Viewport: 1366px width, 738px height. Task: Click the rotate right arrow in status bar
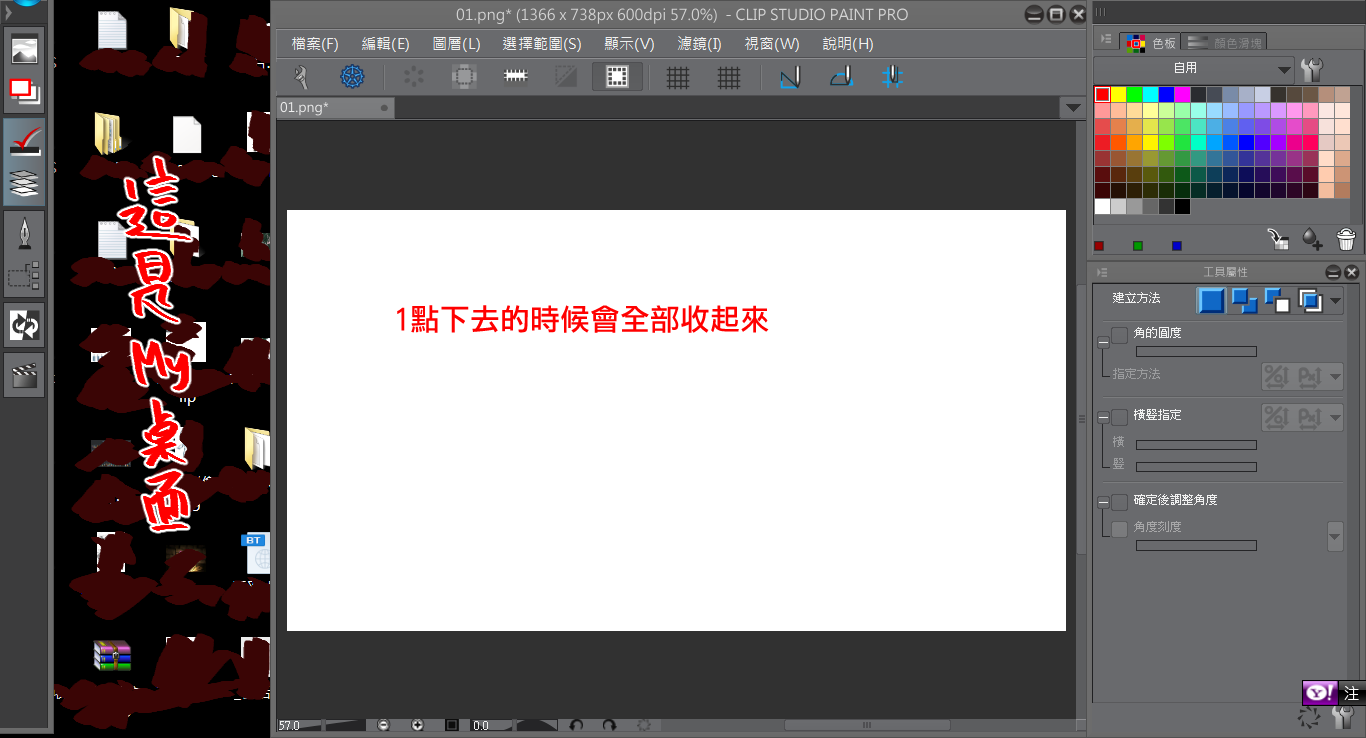609,725
